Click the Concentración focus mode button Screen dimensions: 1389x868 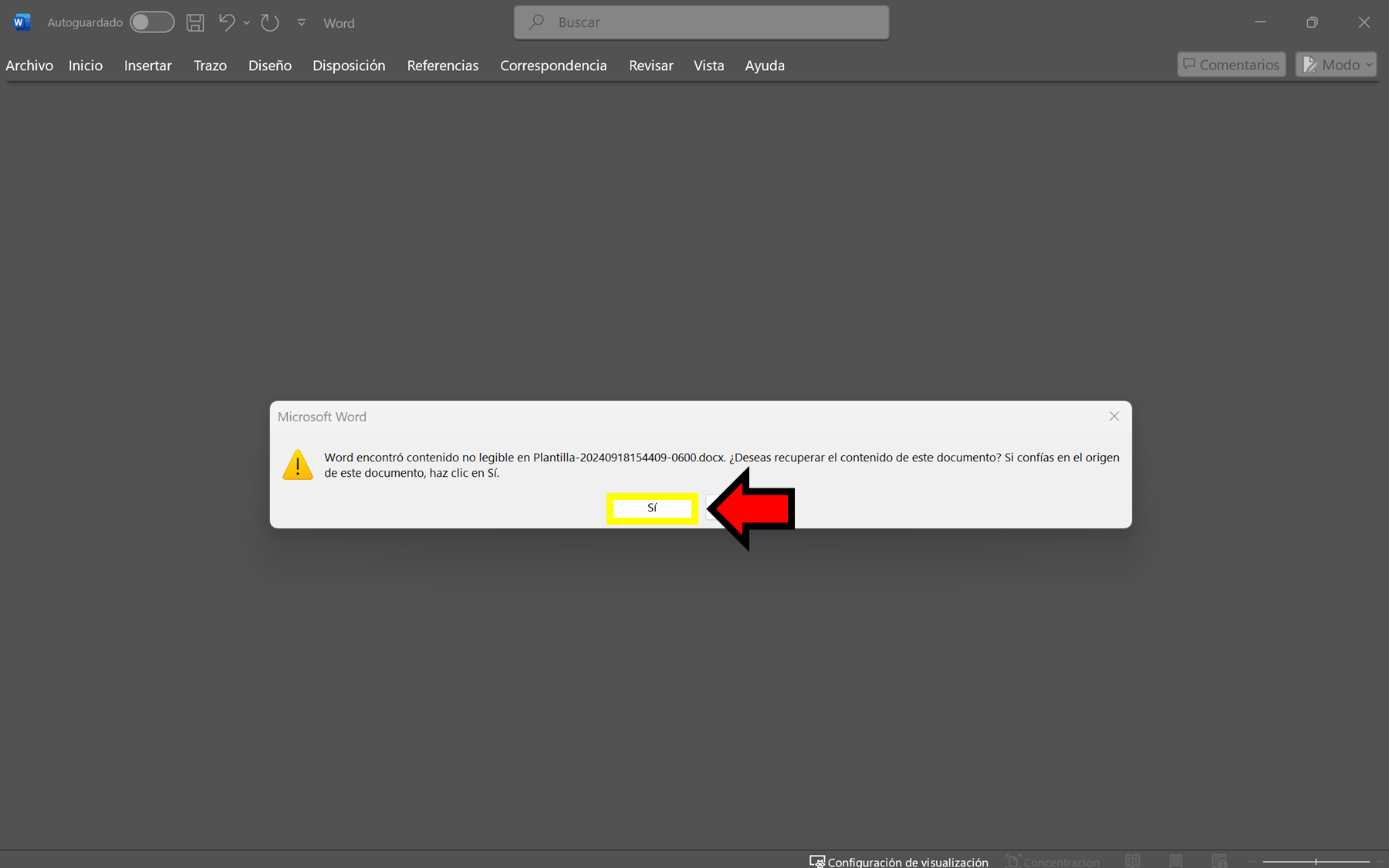tap(1053, 861)
